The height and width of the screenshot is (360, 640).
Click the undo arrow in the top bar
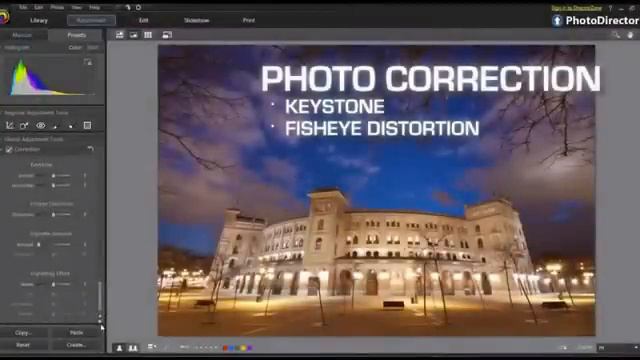pos(127,7)
